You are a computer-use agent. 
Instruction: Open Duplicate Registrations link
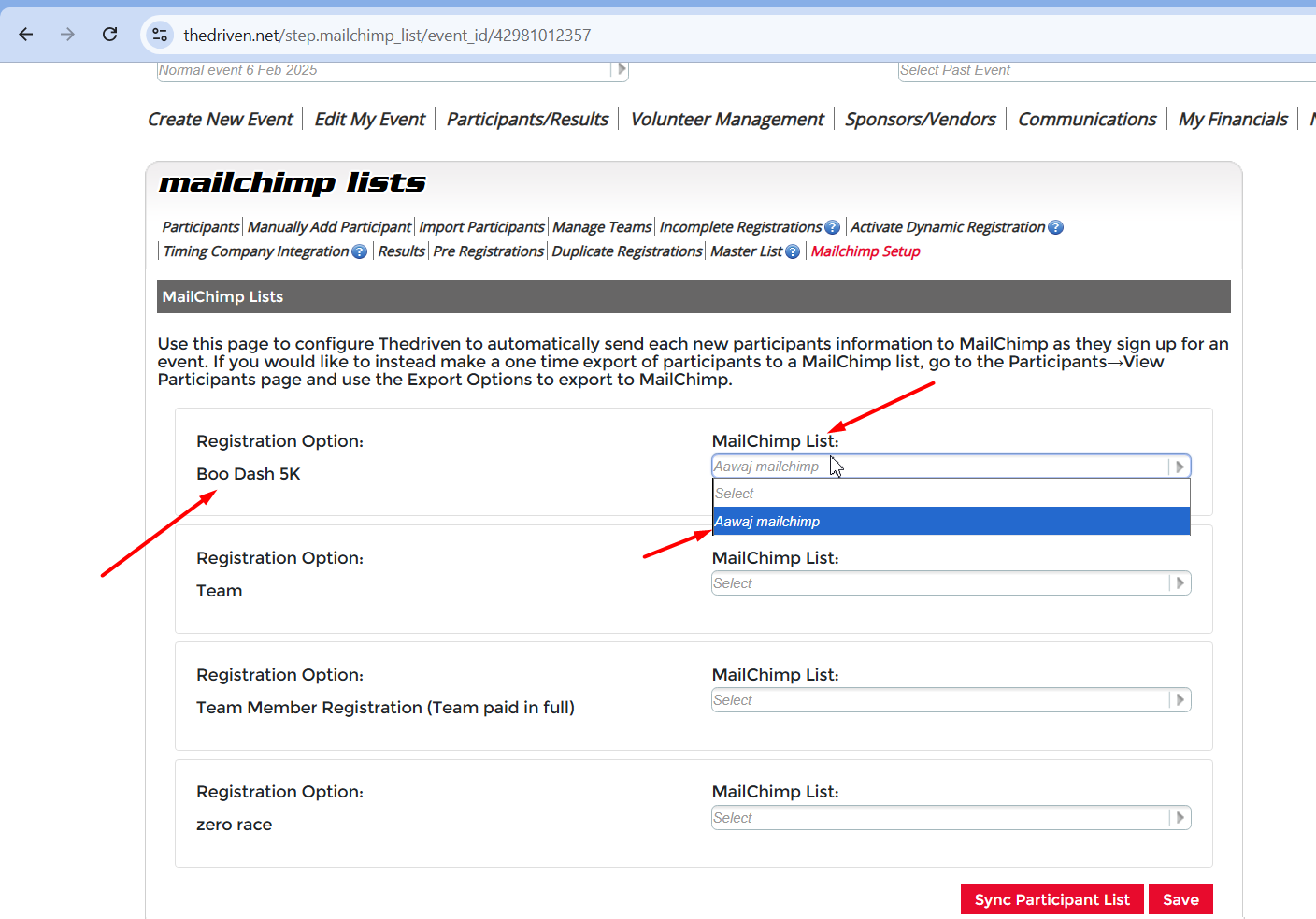pos(627,251)
